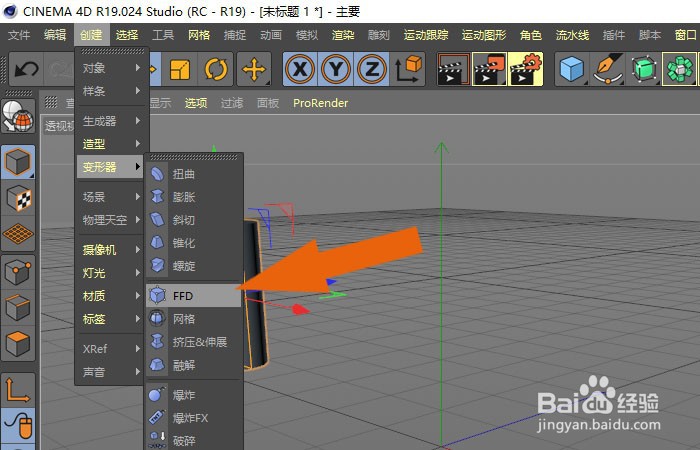Click the Subdivision Surface generator icon

[x=643, y=69]
